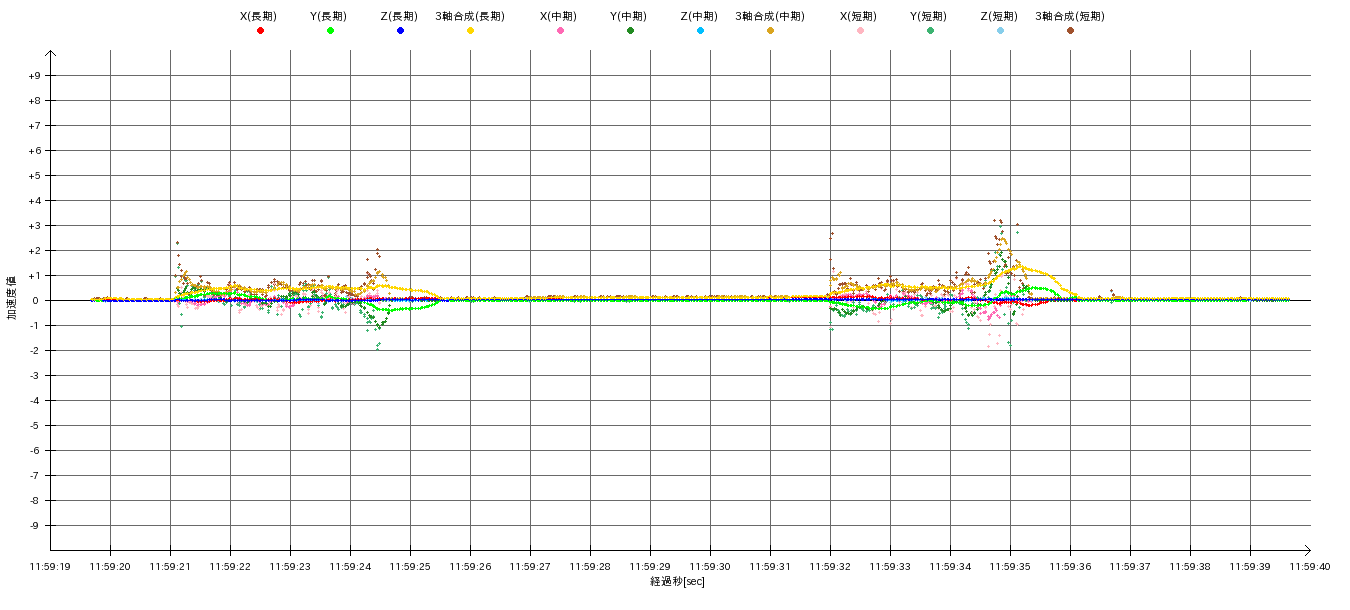Click the green Y(長期) legend dot
Viewport: 1350px width, 610px height.
coord(330,31)
